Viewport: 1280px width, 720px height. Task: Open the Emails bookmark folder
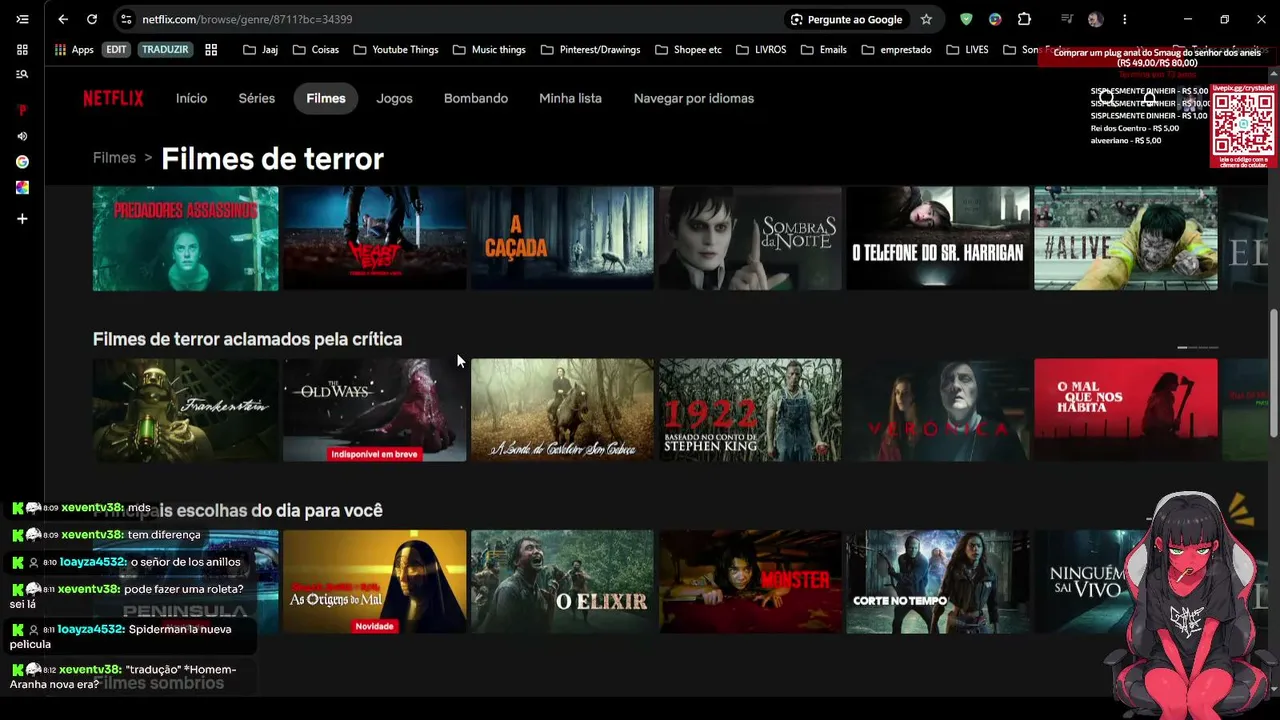823,50
